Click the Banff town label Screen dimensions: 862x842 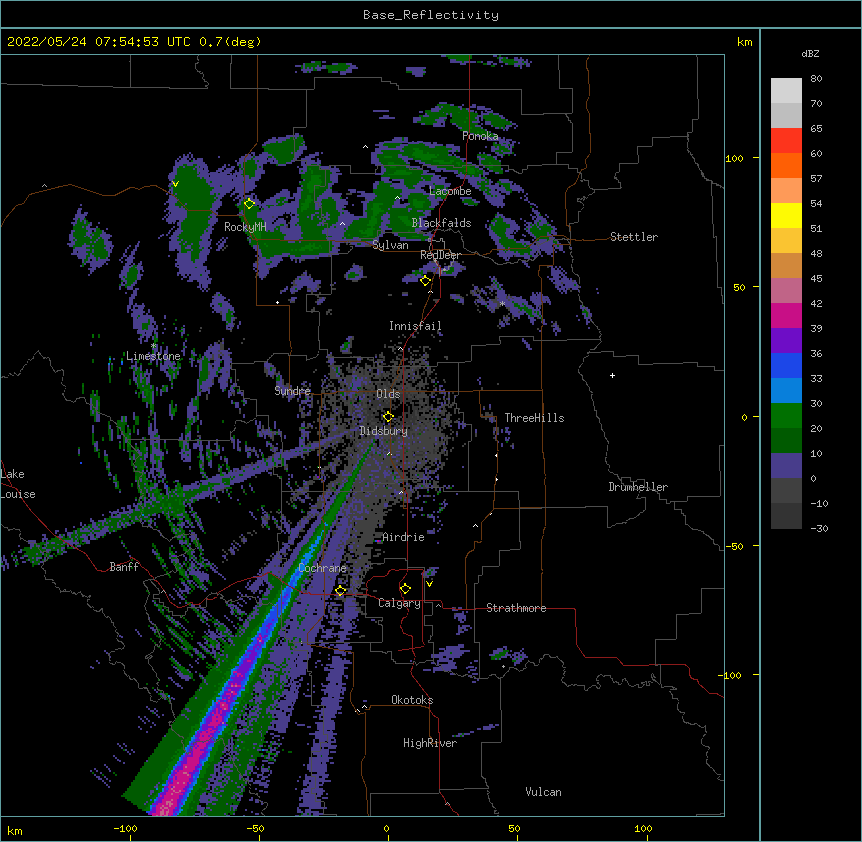124,567
